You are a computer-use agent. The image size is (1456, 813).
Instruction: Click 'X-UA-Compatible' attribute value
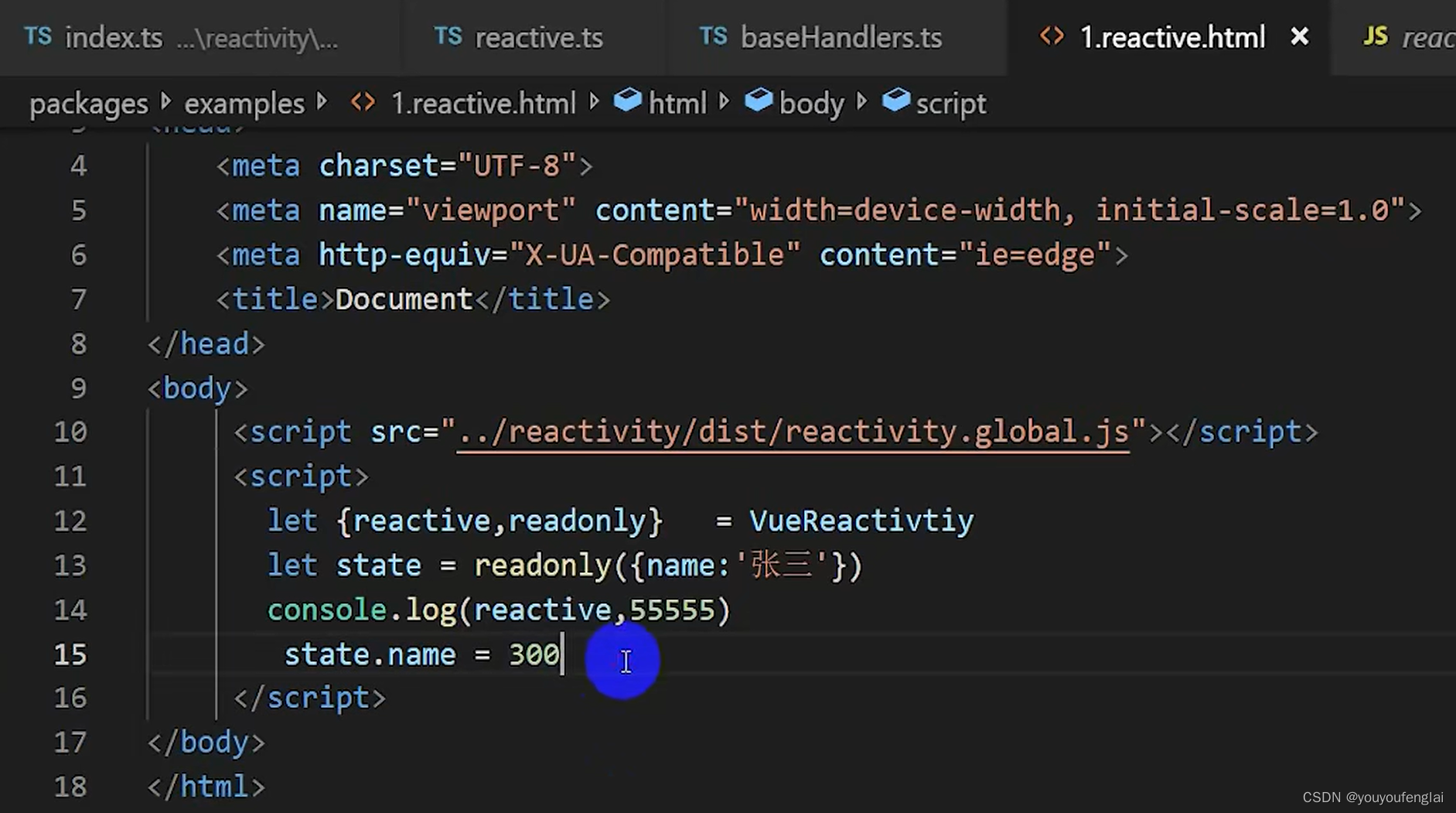(x=654, y=254)
